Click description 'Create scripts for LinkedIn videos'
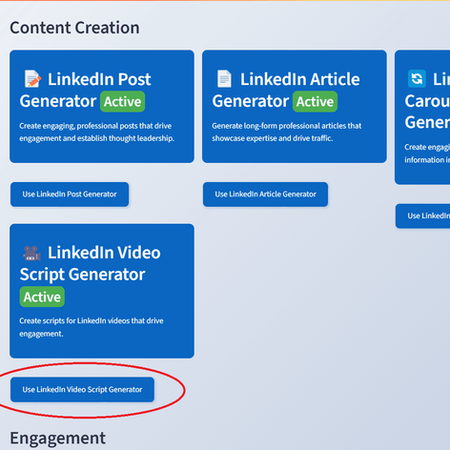Viewport: 450px width, 450px height. (74, 321)
